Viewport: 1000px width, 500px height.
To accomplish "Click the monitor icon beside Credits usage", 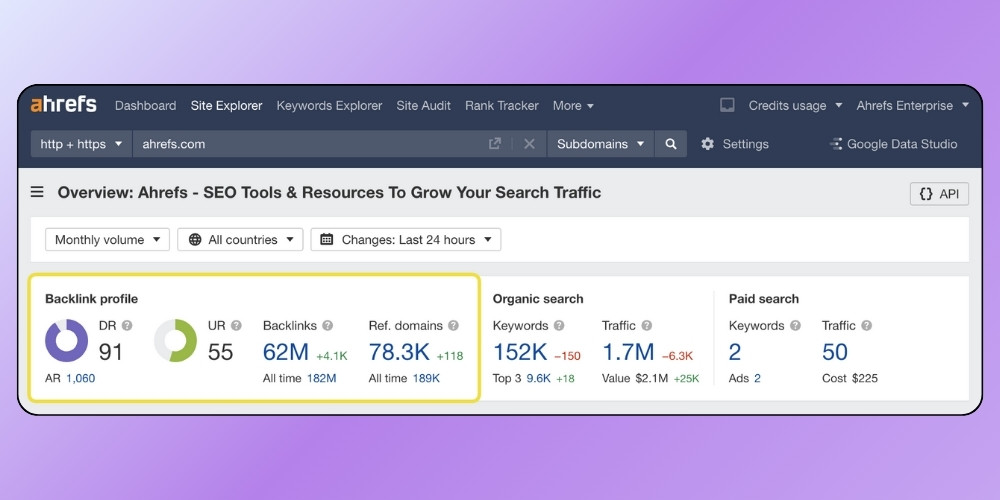I will tap(727, 105).
